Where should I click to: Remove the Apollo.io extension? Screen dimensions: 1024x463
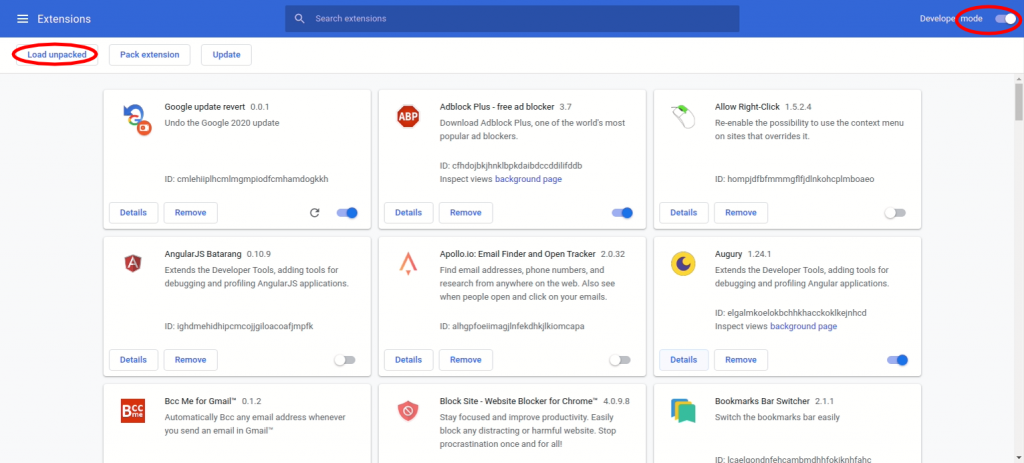pos(466,360)
